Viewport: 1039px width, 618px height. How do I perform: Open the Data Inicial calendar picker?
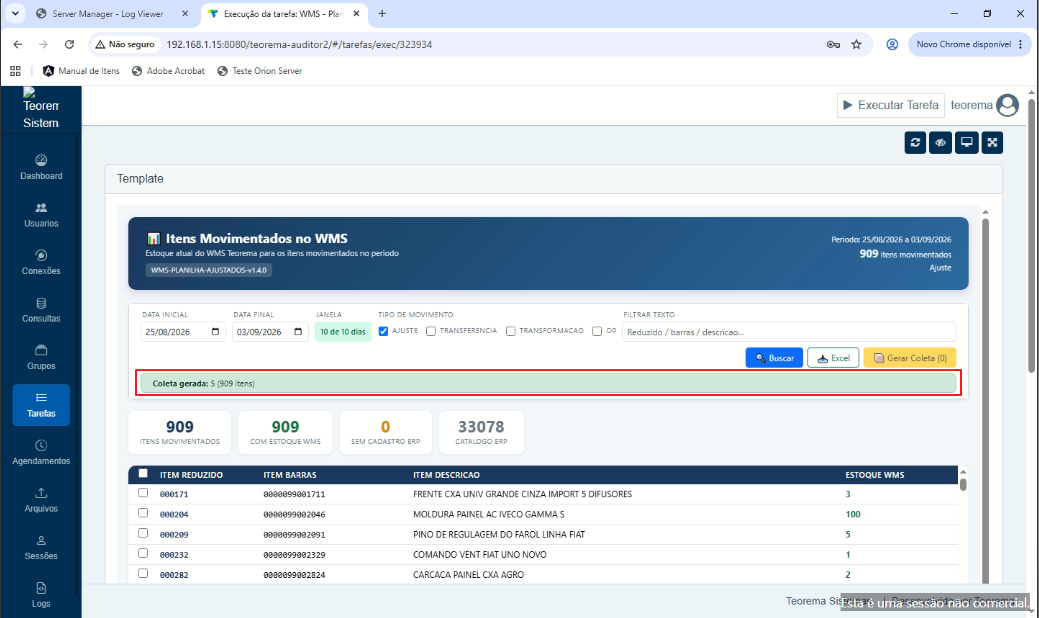coord(215,332)
